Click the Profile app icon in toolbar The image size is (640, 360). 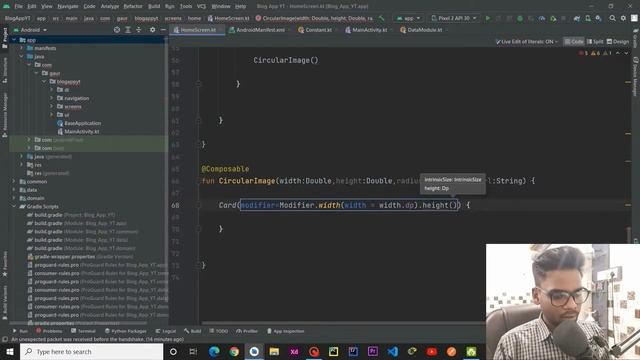click(x=542, y=18)
